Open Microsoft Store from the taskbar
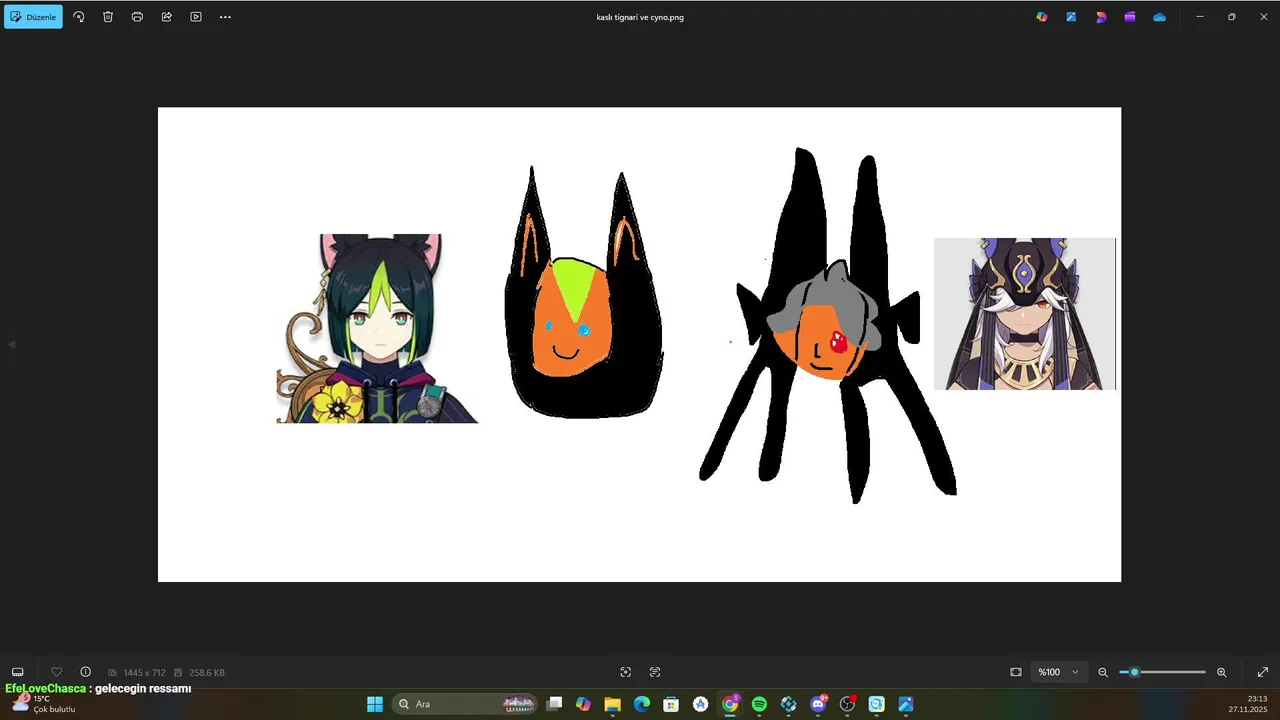The height and width of the screenshot is (720, 1280). click(x=671, y=704)
